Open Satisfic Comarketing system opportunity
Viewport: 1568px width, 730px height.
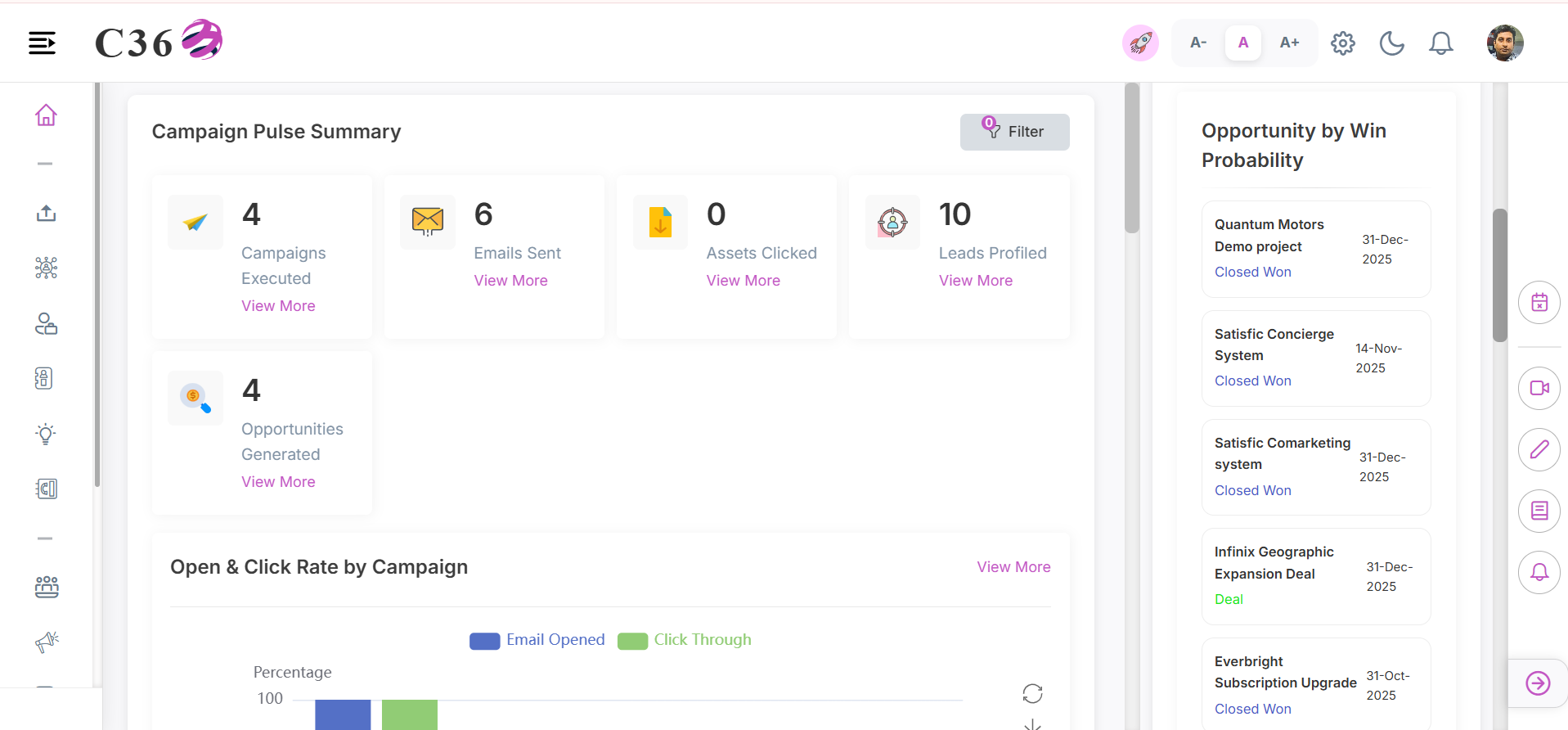point(1316,466)
